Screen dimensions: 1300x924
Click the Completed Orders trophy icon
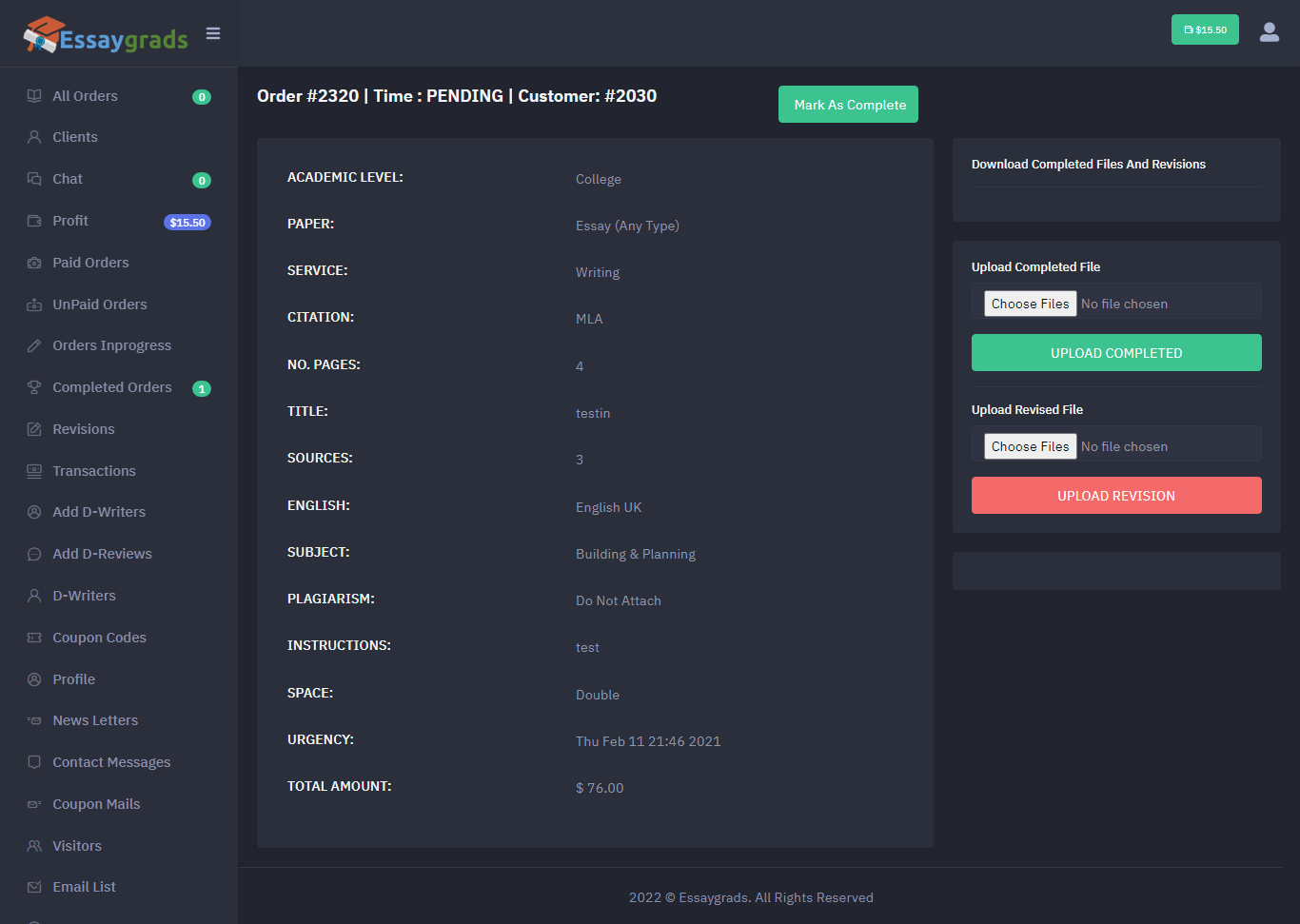(34, 387)
